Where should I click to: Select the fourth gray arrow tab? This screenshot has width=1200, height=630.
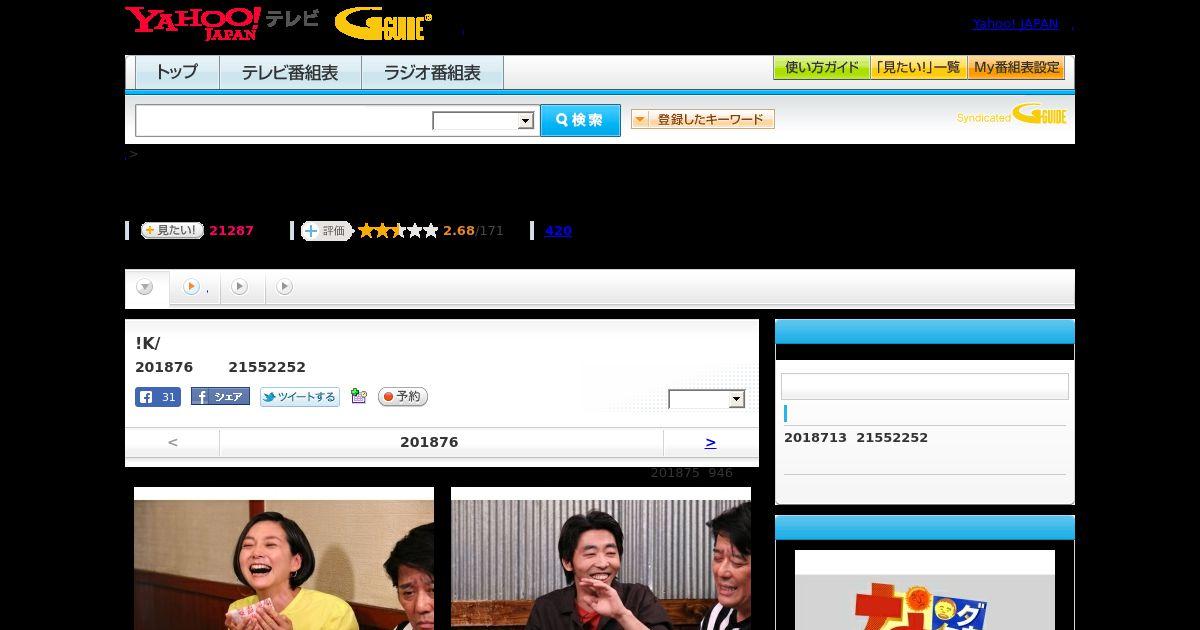285,287
